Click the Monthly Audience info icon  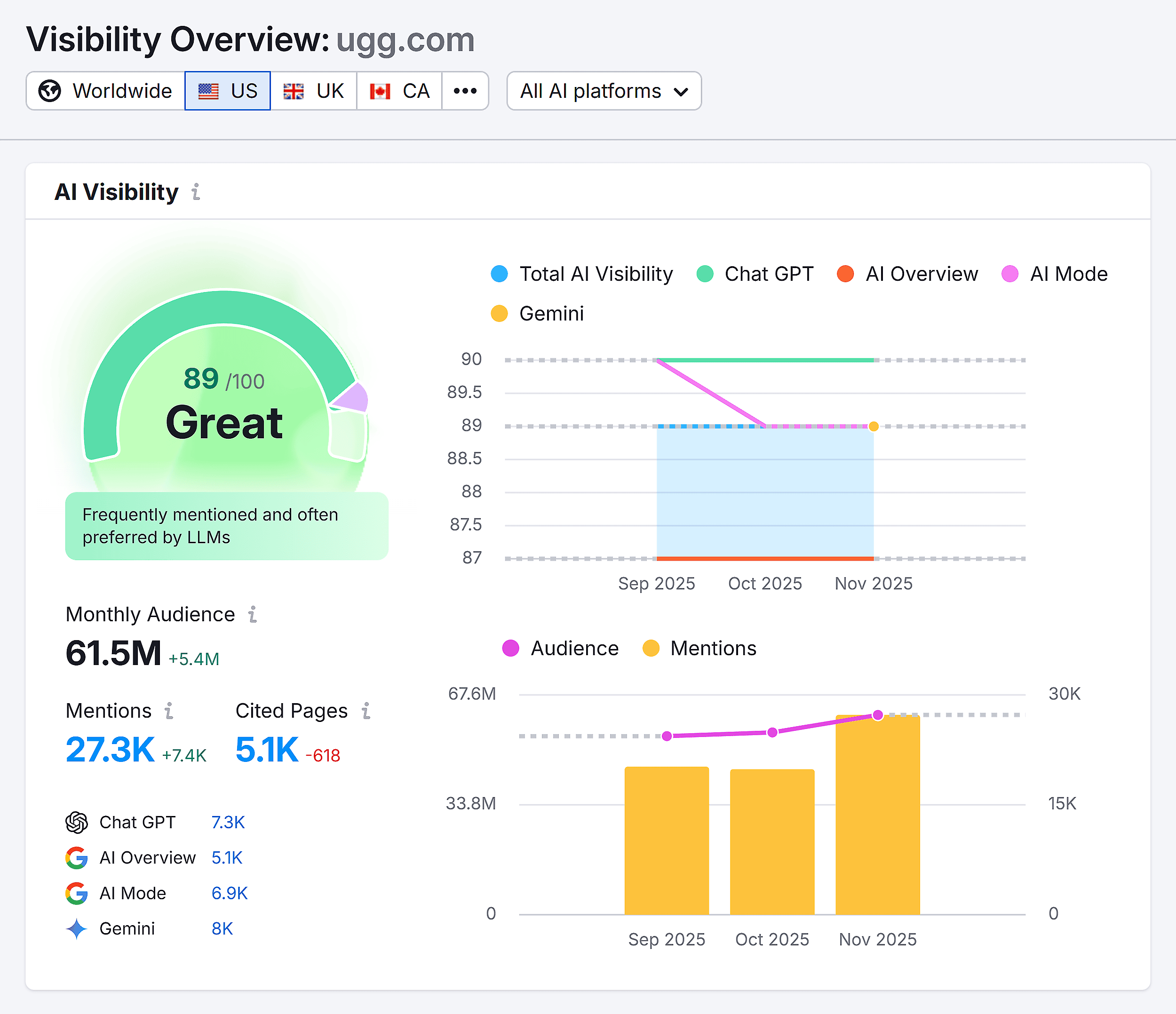(253, 615)
